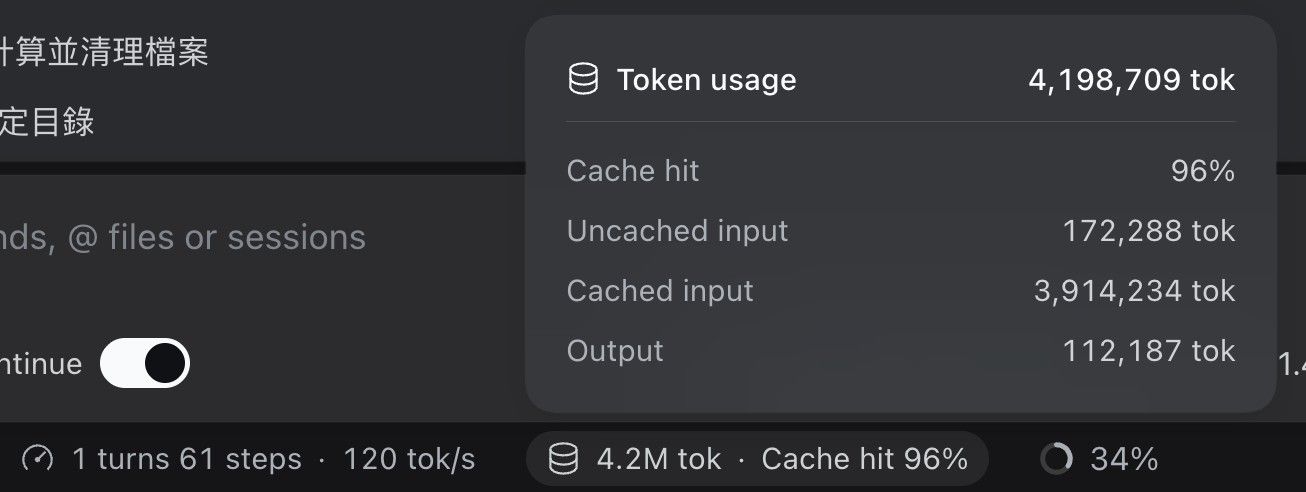The height and width of the screenshot is (492, 1306).
Task: Click the 'Cached input' row label
Action: [660, 291]
